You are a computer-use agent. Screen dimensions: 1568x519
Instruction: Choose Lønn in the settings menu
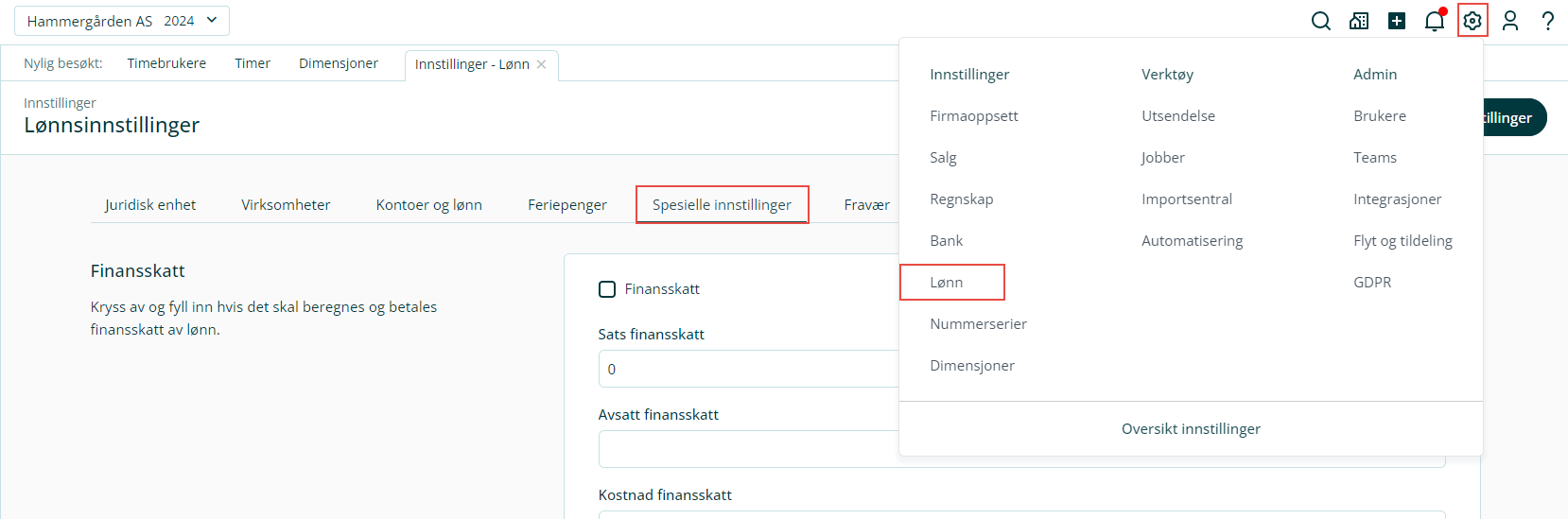click(x=947, y=283)
